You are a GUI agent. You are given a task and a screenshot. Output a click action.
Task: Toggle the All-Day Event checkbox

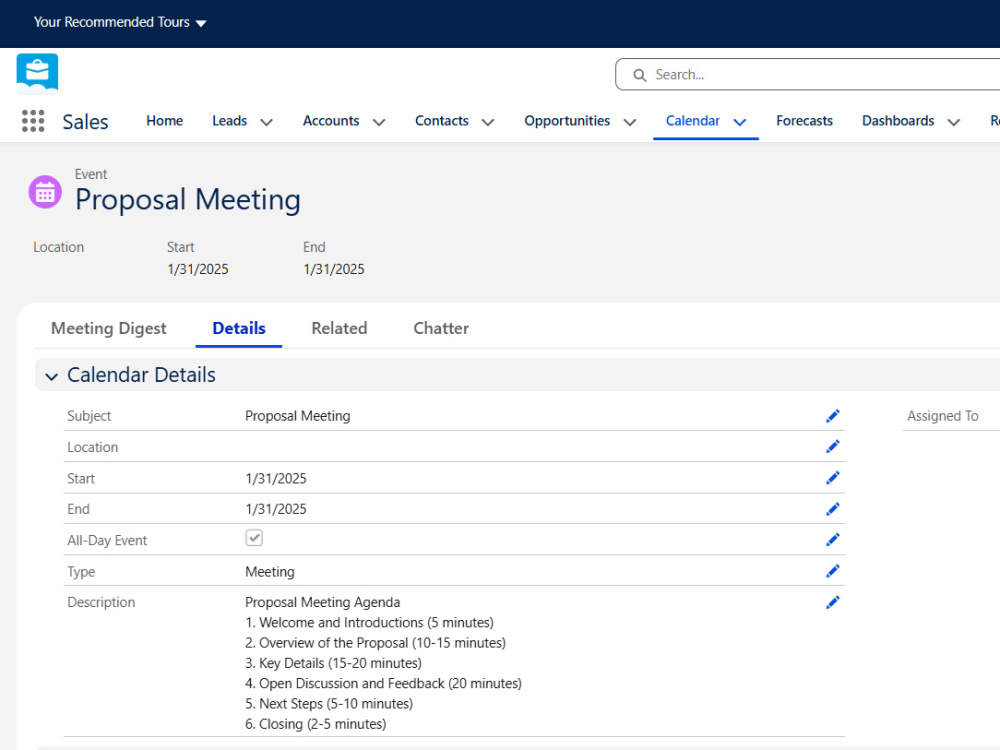coord(254,538)
